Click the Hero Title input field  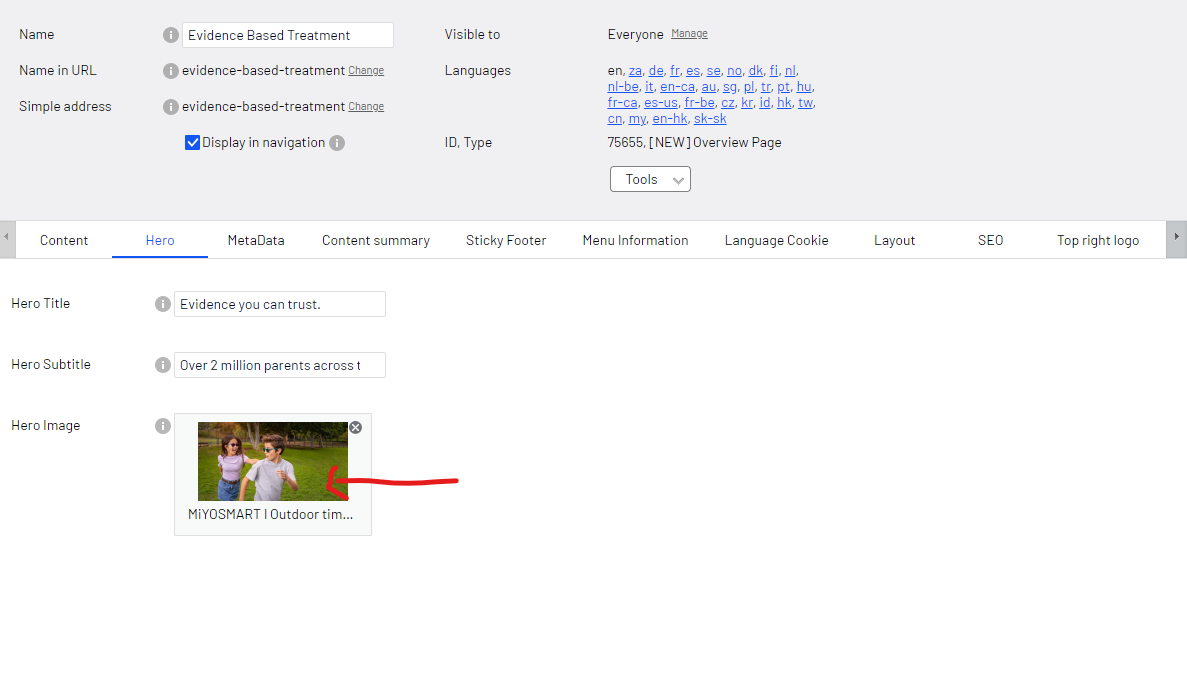[x=280, y=304]
